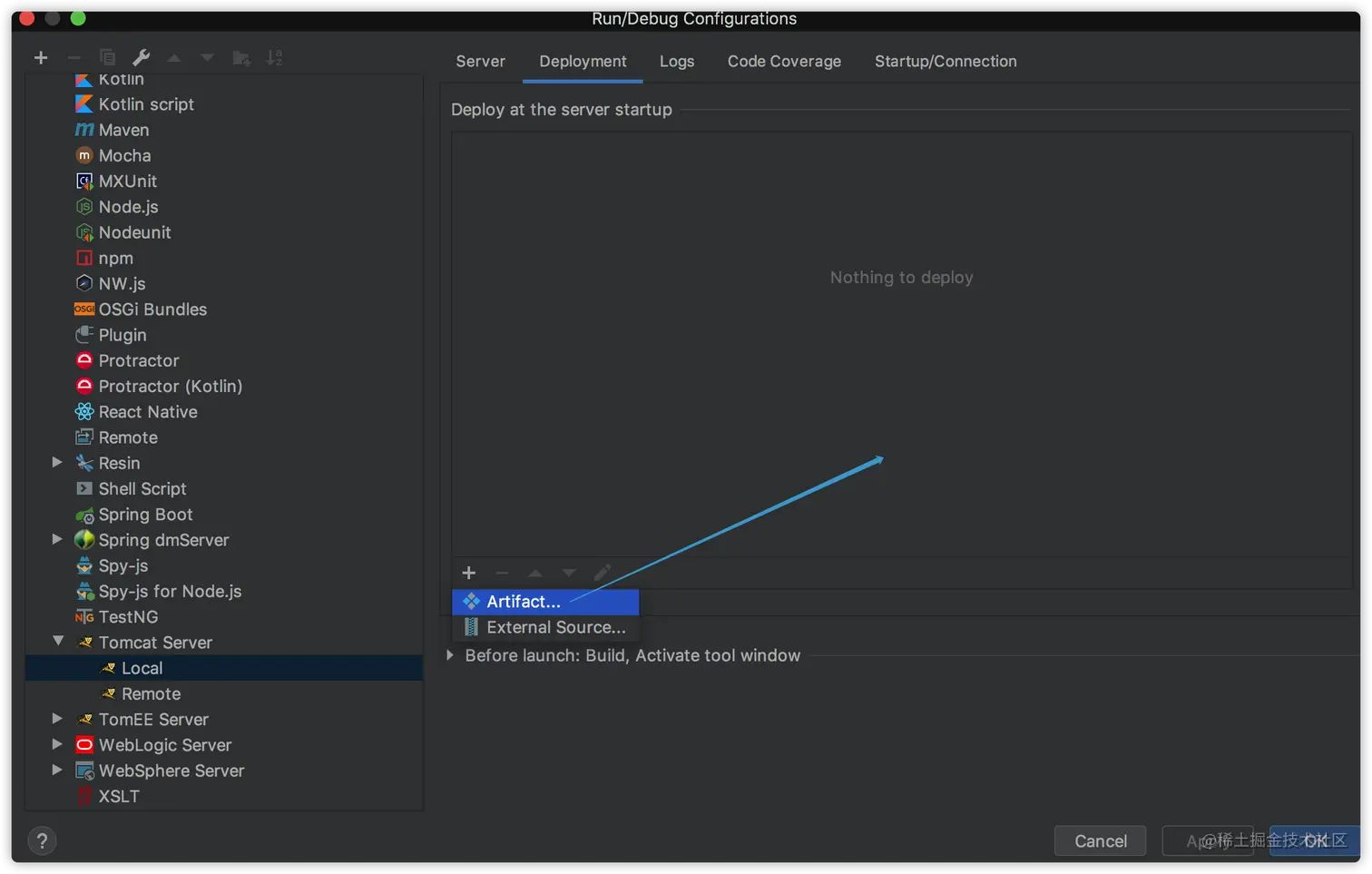Click the Nodeunit icon
Viewport: 1372px width, 874px height.
click(x=84, y=232)
